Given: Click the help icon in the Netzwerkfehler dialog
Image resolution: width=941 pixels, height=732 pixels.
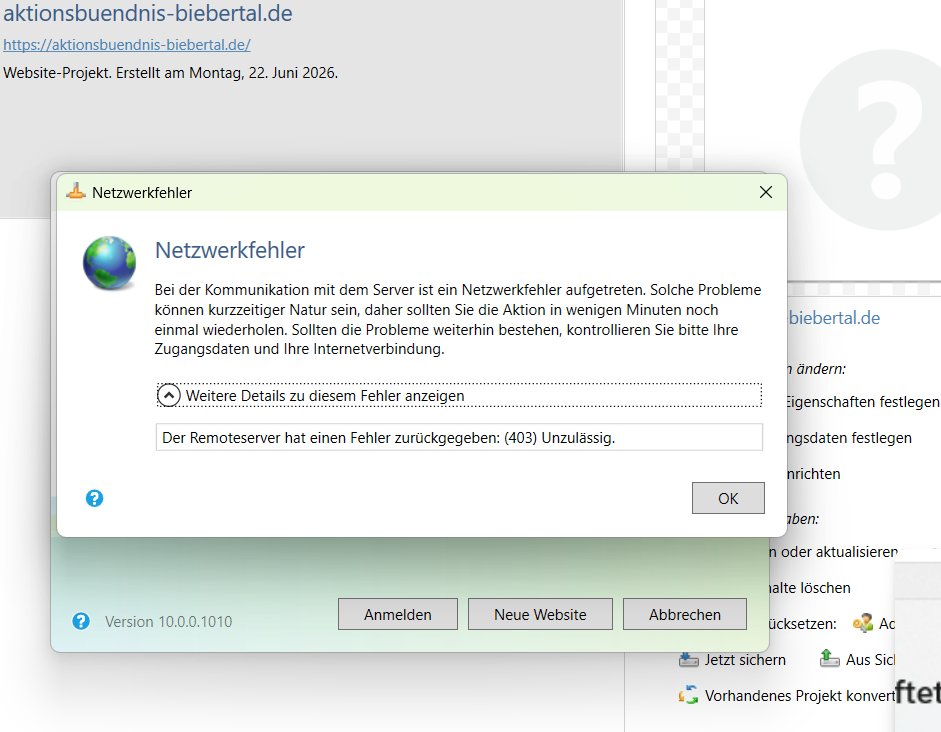Looking at the screenshot, I should [94, 498].
